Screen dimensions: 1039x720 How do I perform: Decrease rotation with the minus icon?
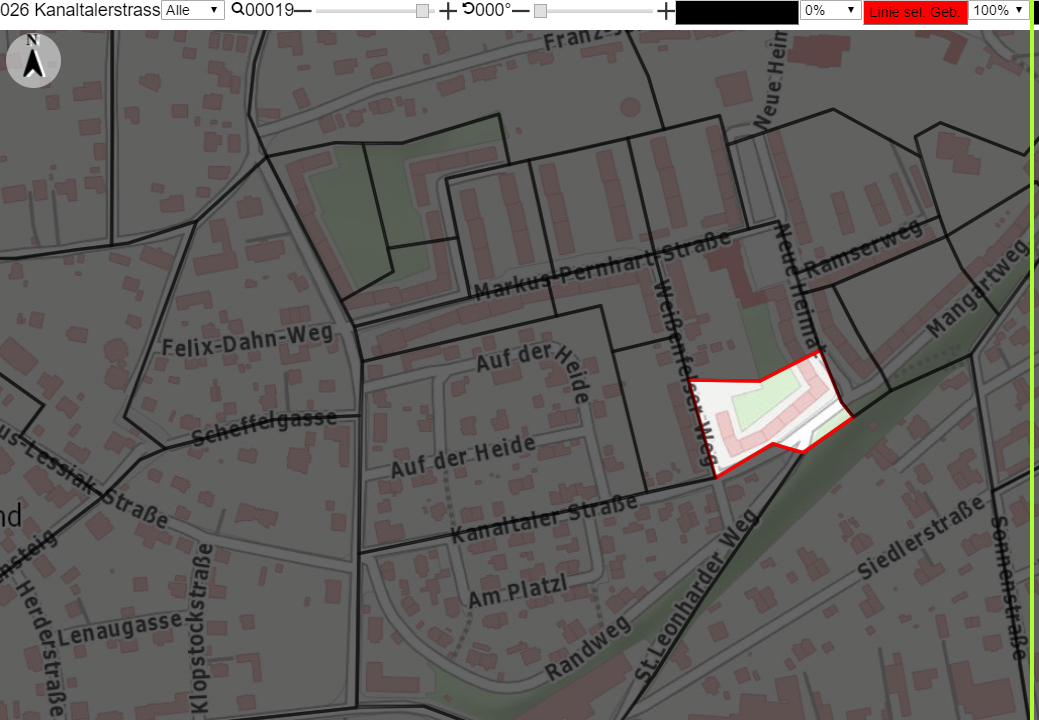point(521,11)
